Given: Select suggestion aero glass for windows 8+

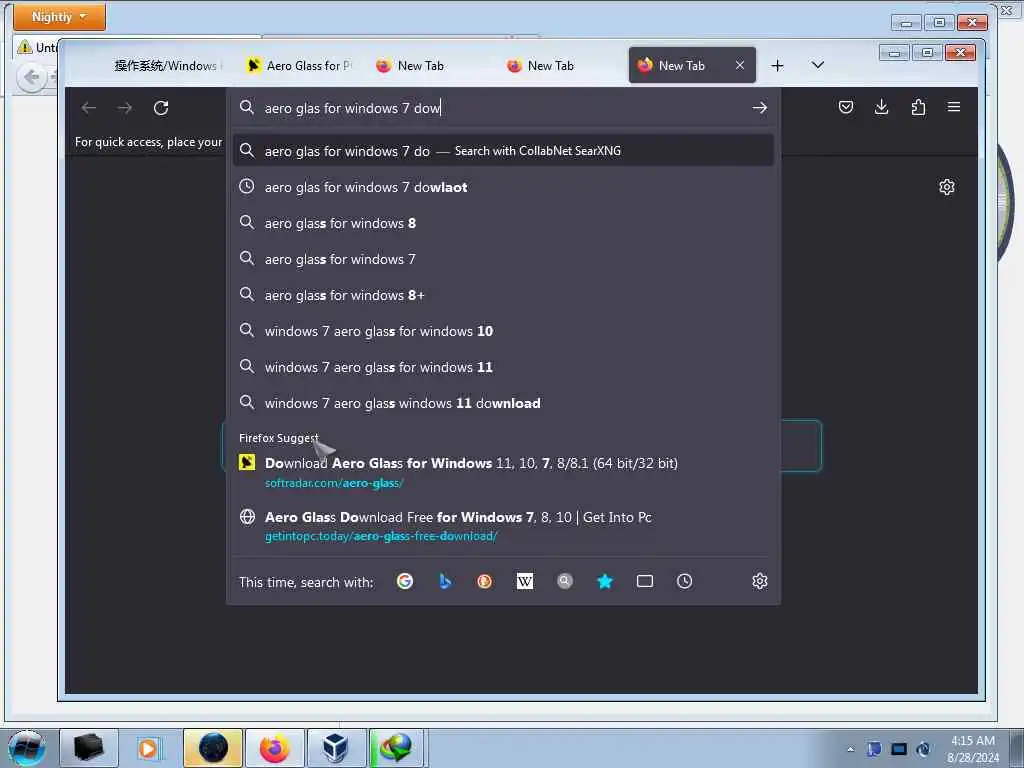Looking at the screenshot, I should click(503, 295).
